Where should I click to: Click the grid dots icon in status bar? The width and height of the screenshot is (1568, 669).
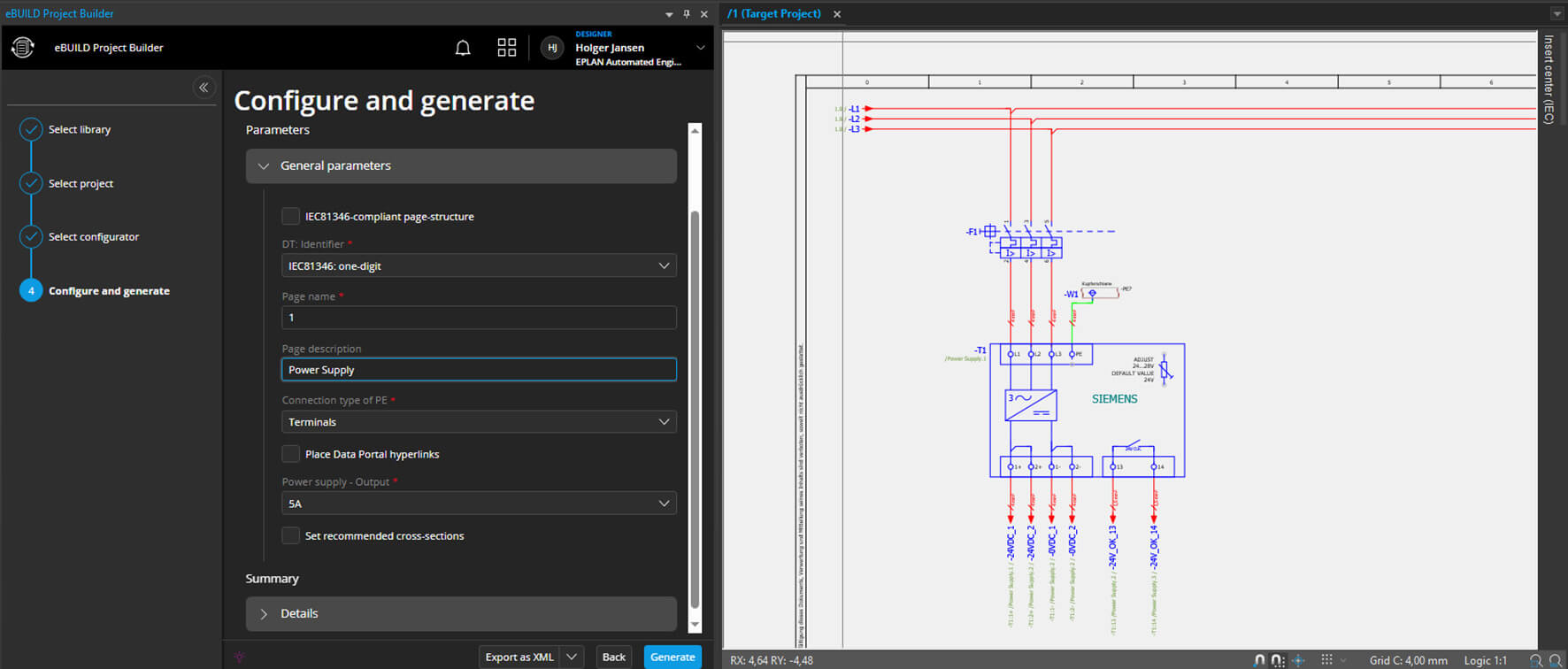click(1326, 660)
